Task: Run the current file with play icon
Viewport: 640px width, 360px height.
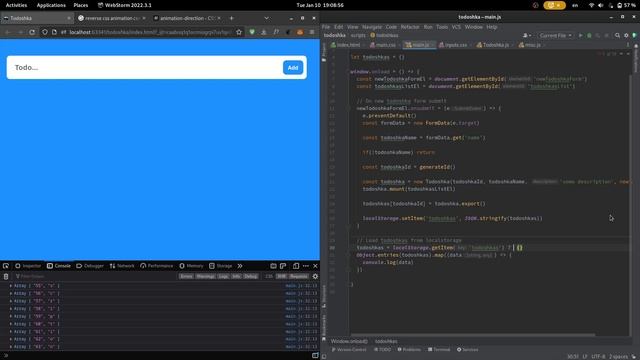Action: [x=580, y=36]
